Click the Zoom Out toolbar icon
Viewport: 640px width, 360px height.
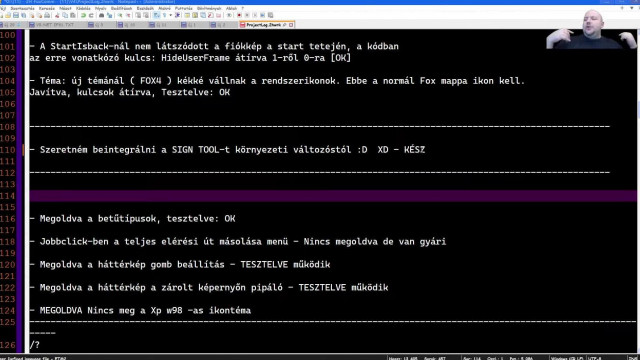tap(128, 16)
